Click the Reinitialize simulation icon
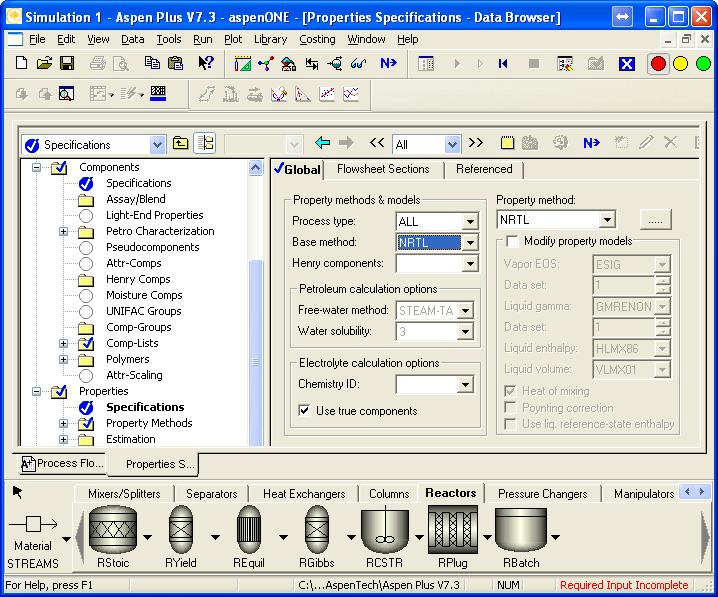Screen dimensions: 718x597 click(x=503, y=63)
